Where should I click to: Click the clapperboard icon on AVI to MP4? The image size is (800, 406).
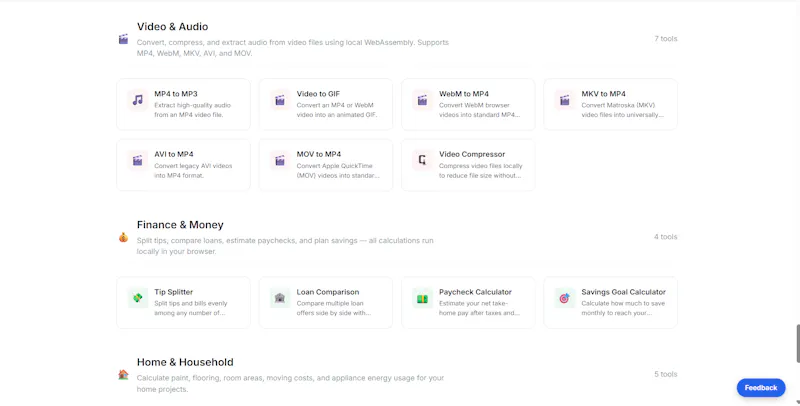pyautogui.click(x=138, y=161)
